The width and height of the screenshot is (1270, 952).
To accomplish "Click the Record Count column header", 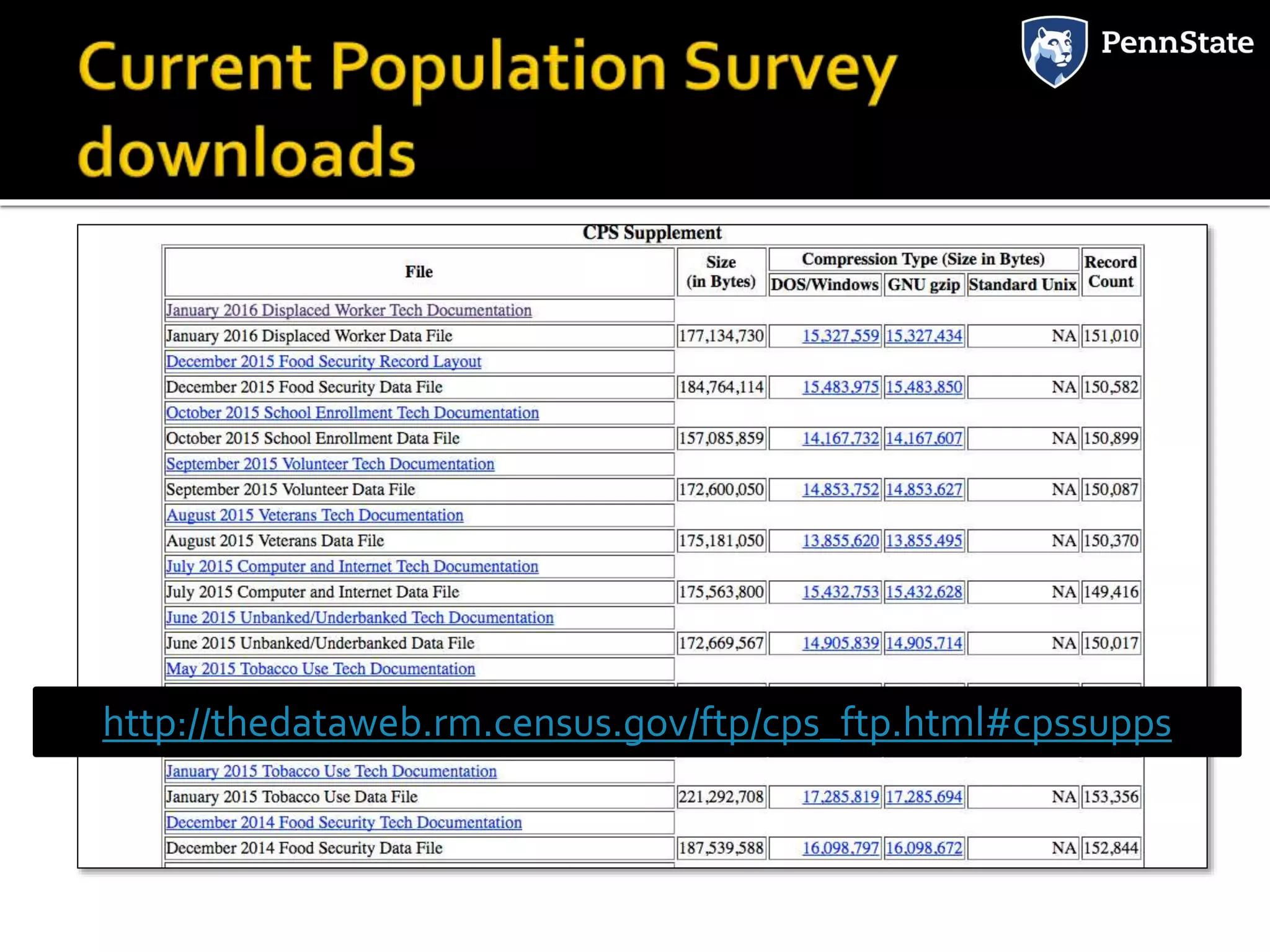I will click(x=1111, y=272).
